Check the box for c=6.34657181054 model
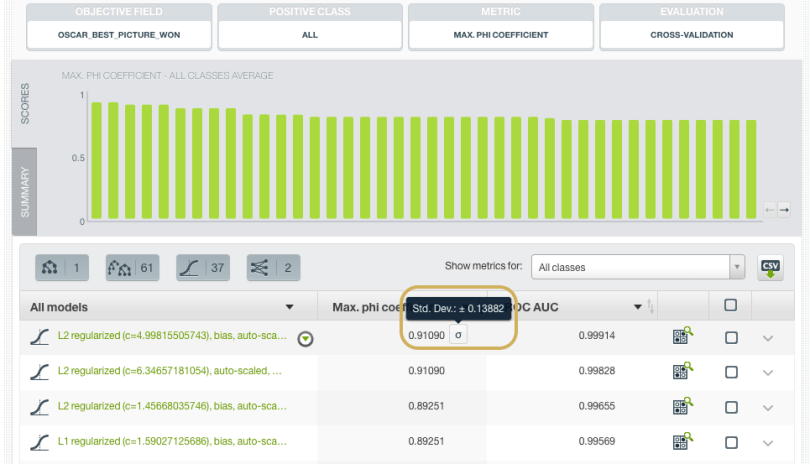Screen dimensions: 810x464 click(x=731, y=373)
